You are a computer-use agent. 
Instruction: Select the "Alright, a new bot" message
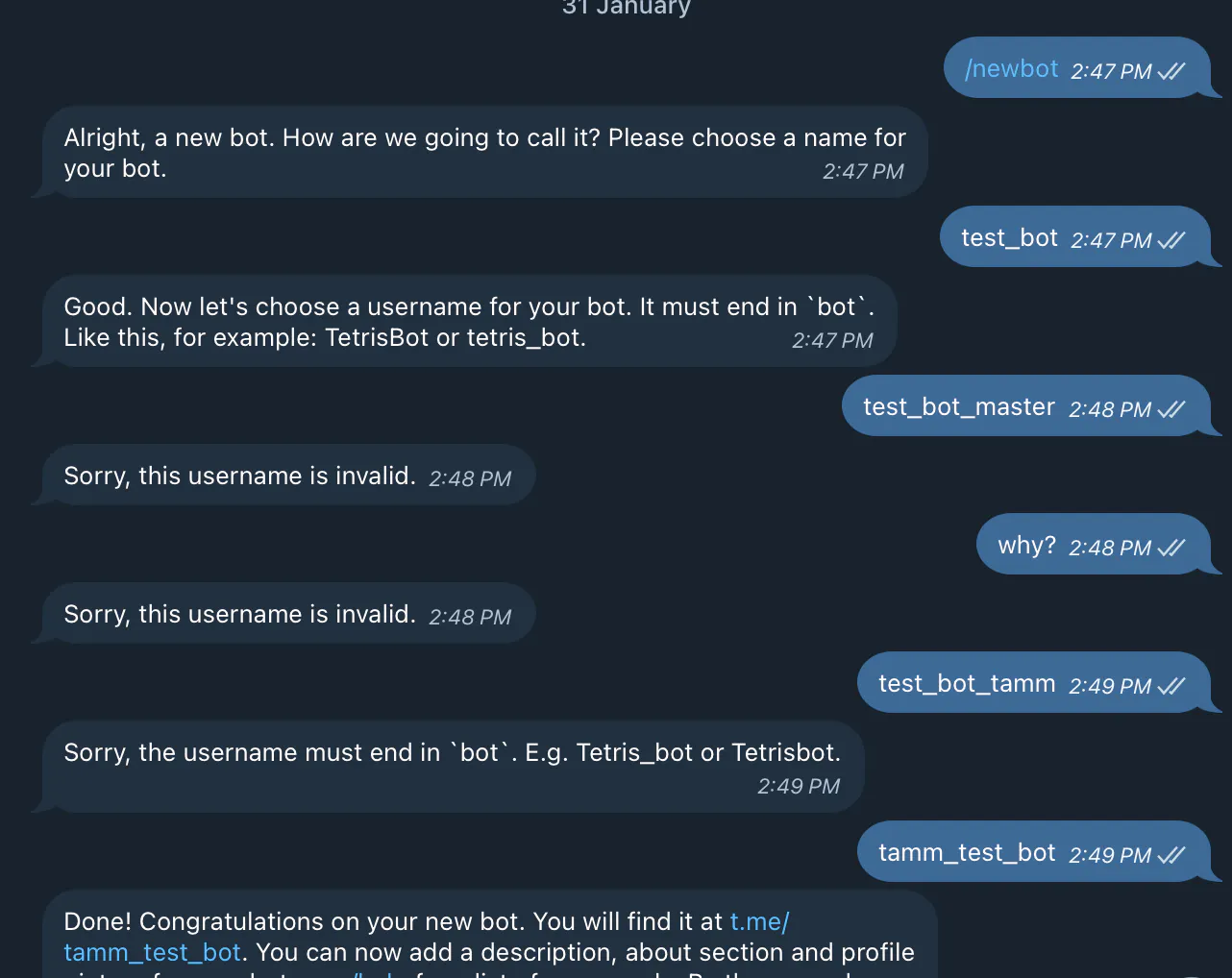(484, 152)
